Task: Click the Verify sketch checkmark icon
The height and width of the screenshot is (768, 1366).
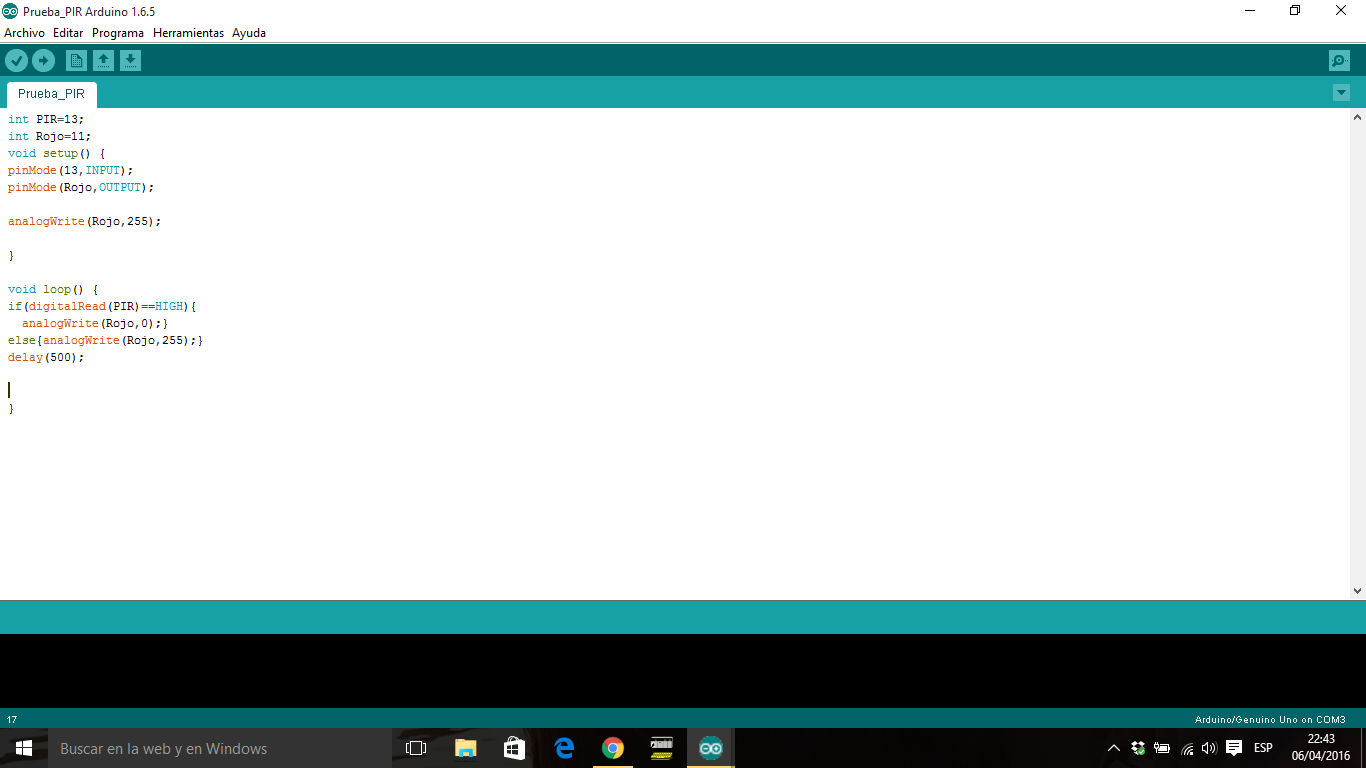Action: [16, 61]
